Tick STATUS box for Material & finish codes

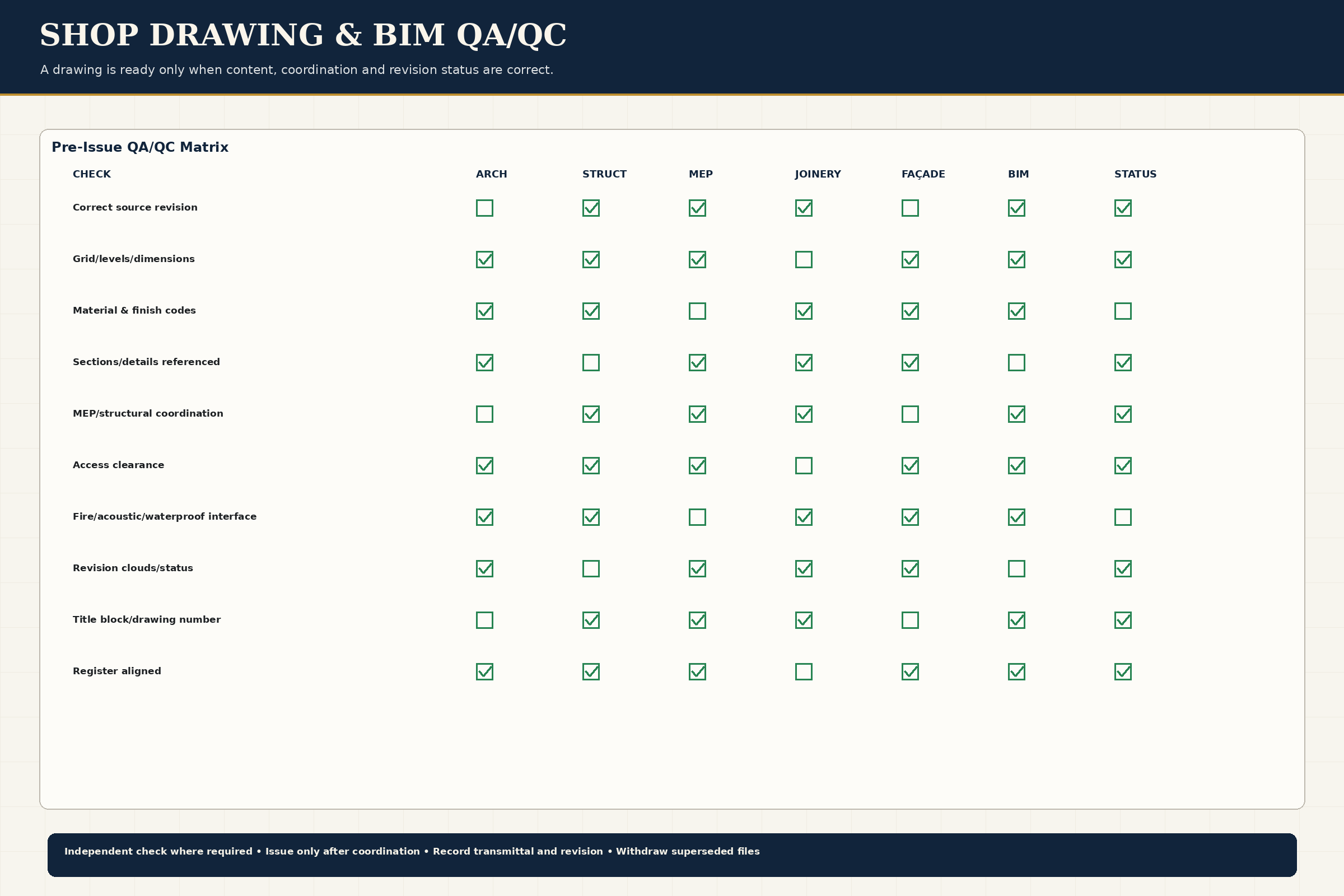click(1123, 311)
